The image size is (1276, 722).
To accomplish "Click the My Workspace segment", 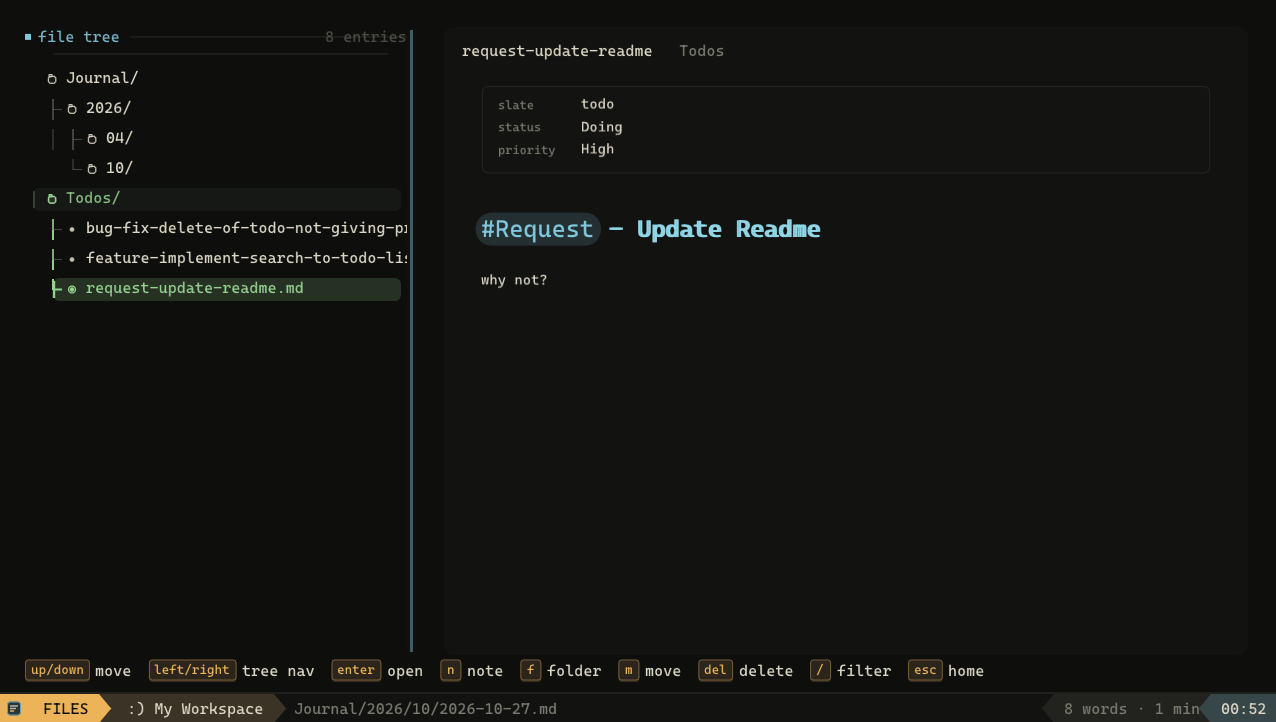I will pyautogui.click(x=195, y=709).
